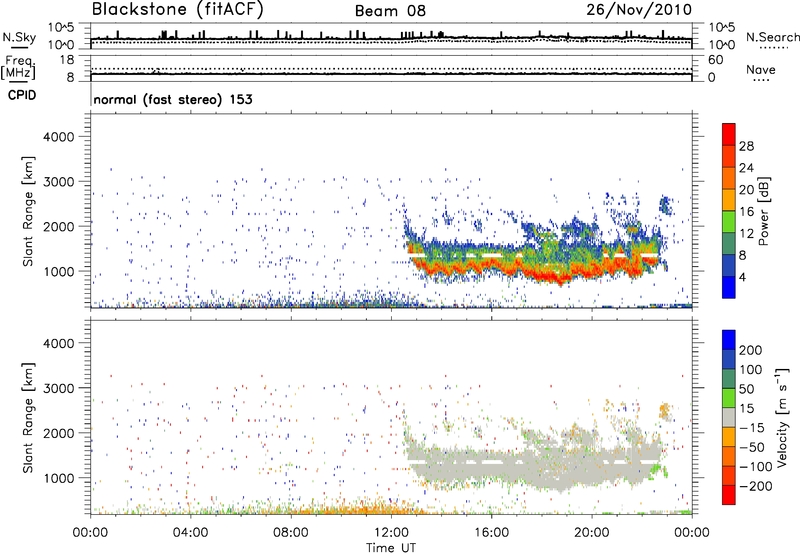Click '1000' on the velocity panel axis
Image resolution: width=800 pixels, height=554 pixels.
(x=58, y=478)
